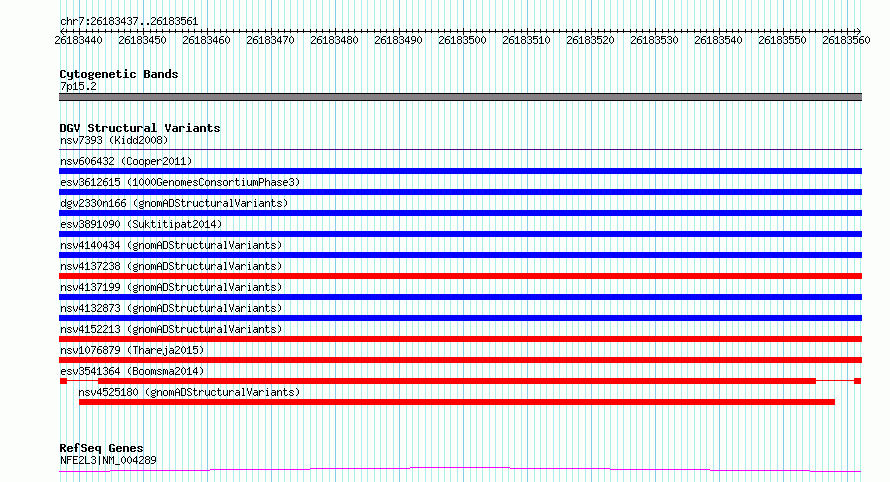Click ruler position 26183460
890x482 pixels.
(x=207, y=40)
